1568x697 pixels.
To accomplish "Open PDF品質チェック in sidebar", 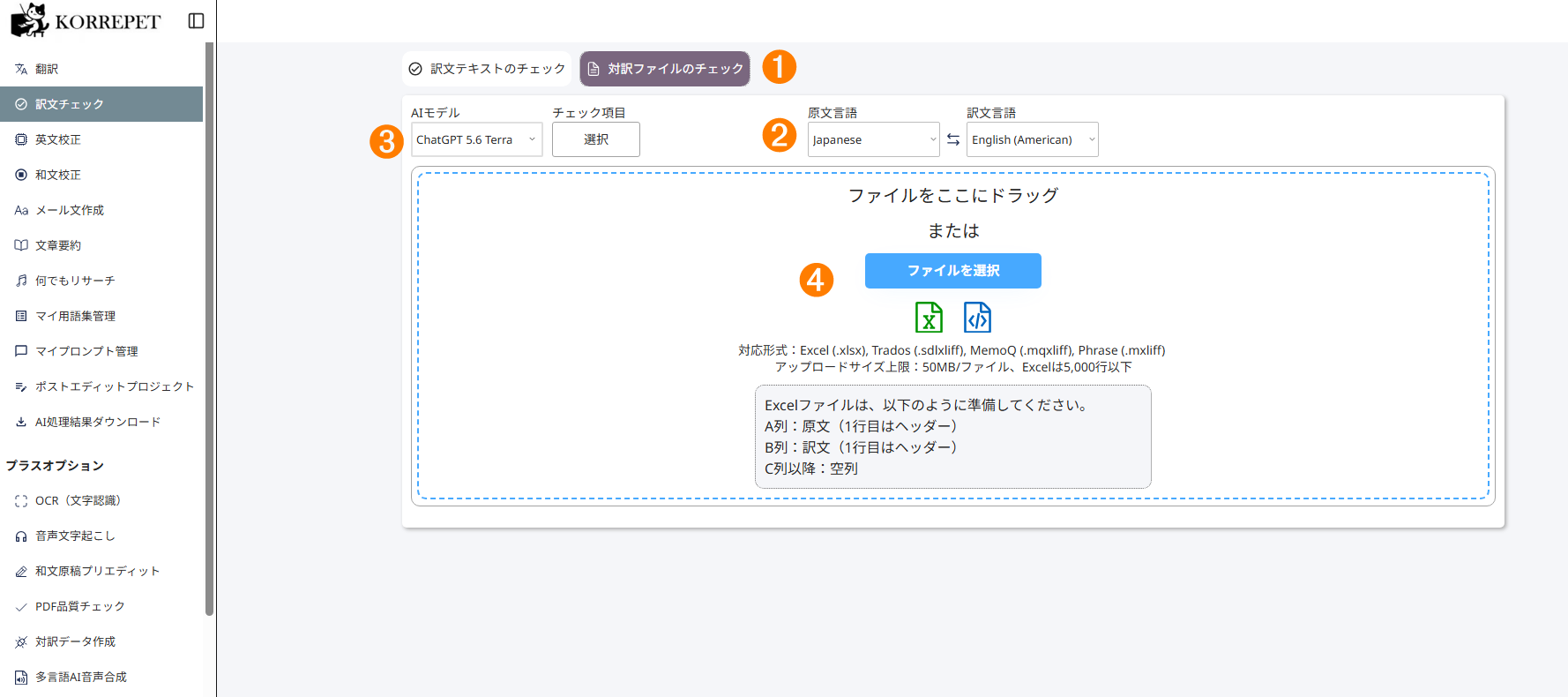I will tap(101, 606).
